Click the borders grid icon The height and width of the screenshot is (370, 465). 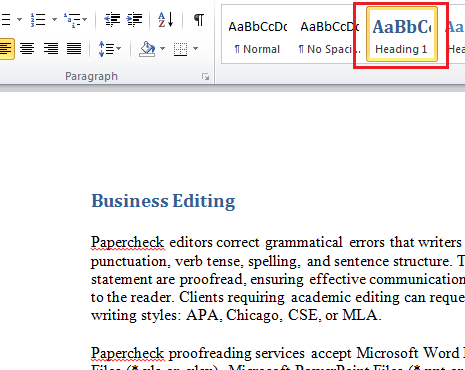(180, 49)
